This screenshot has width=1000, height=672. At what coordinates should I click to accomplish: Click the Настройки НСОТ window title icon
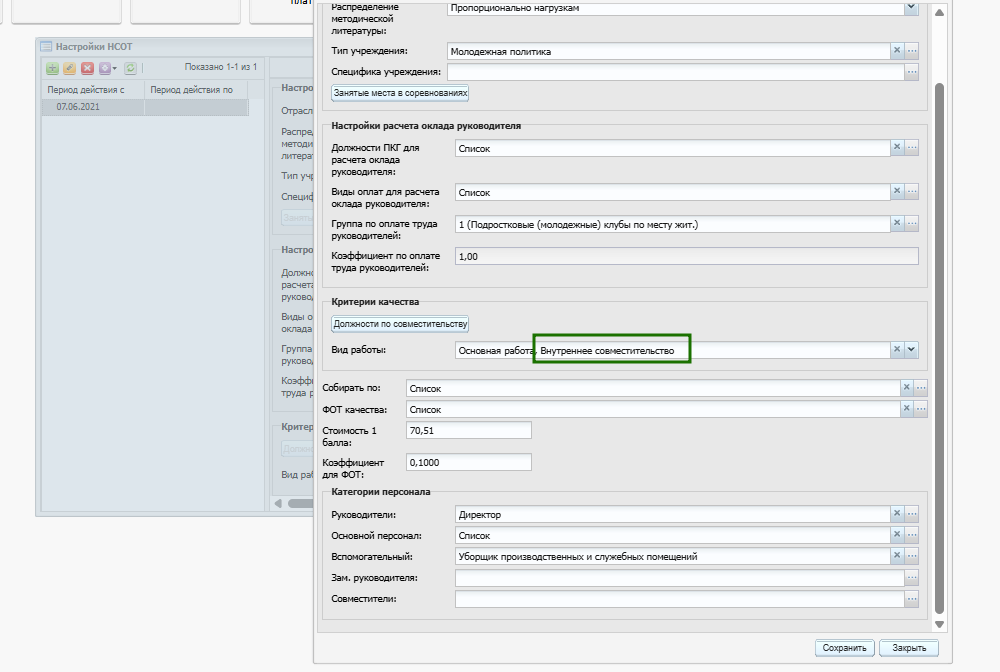click(46, 47)
